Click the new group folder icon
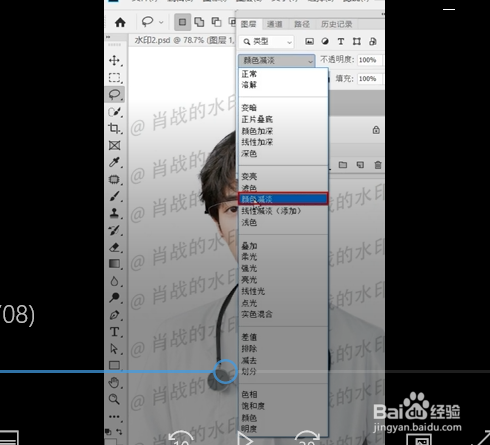 pyautogui.click(x=343, y=165)
